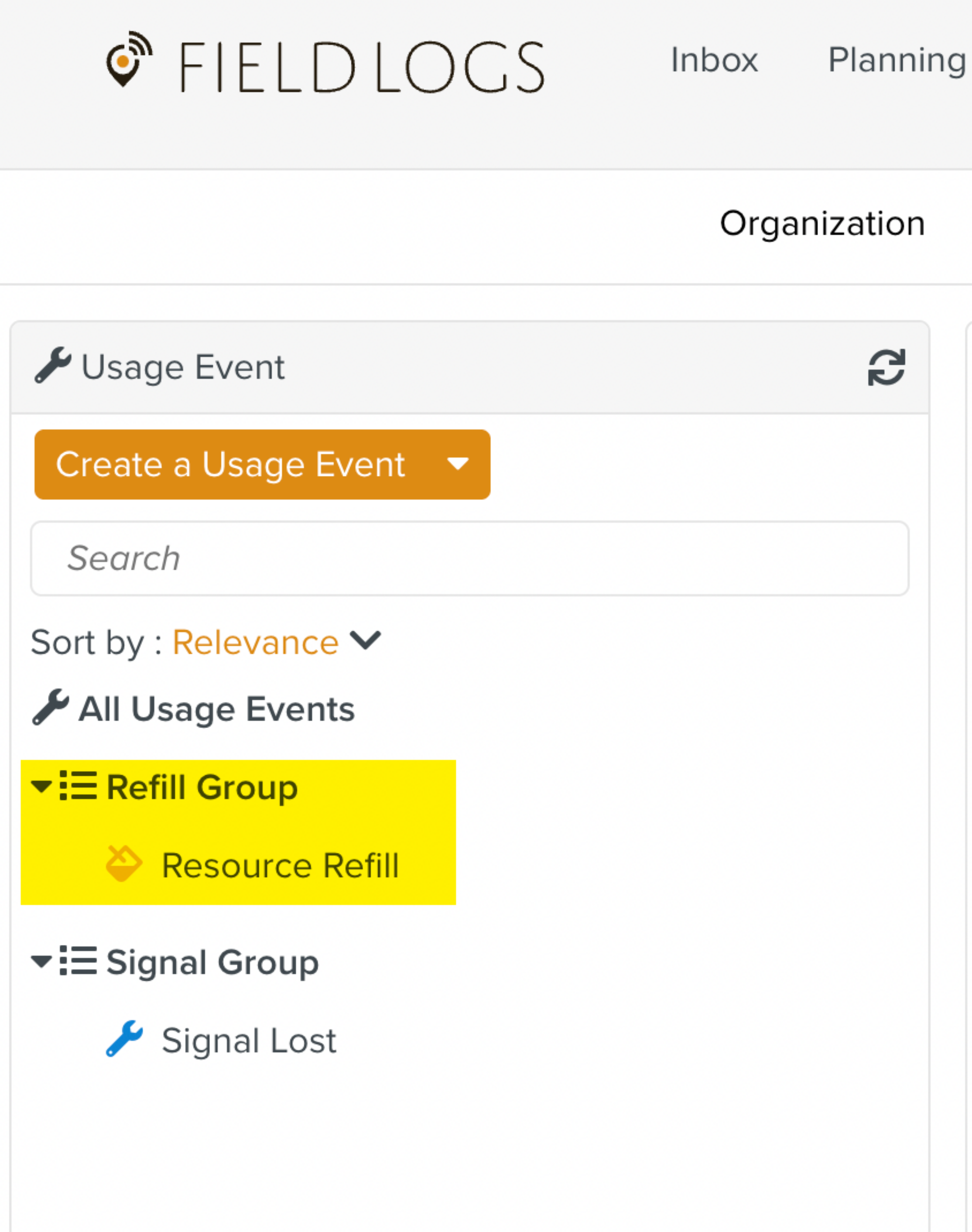972x1232 pixels.
Task: Click the Organization heading
Action: (x=821, y=223)
